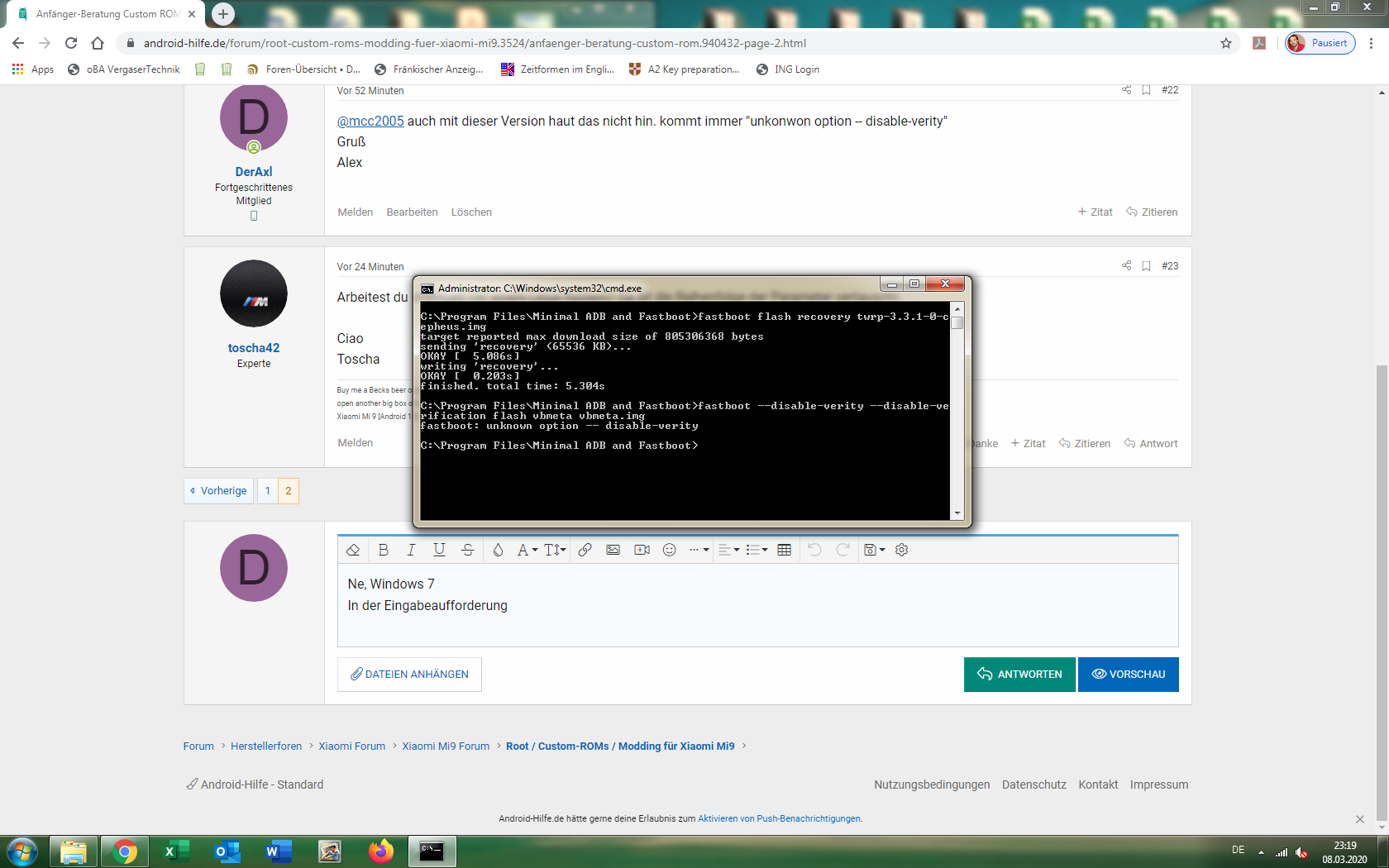The width and height of the screenshot is (1389, 868).
Task: Click the browser reload button
Action: 71,43
